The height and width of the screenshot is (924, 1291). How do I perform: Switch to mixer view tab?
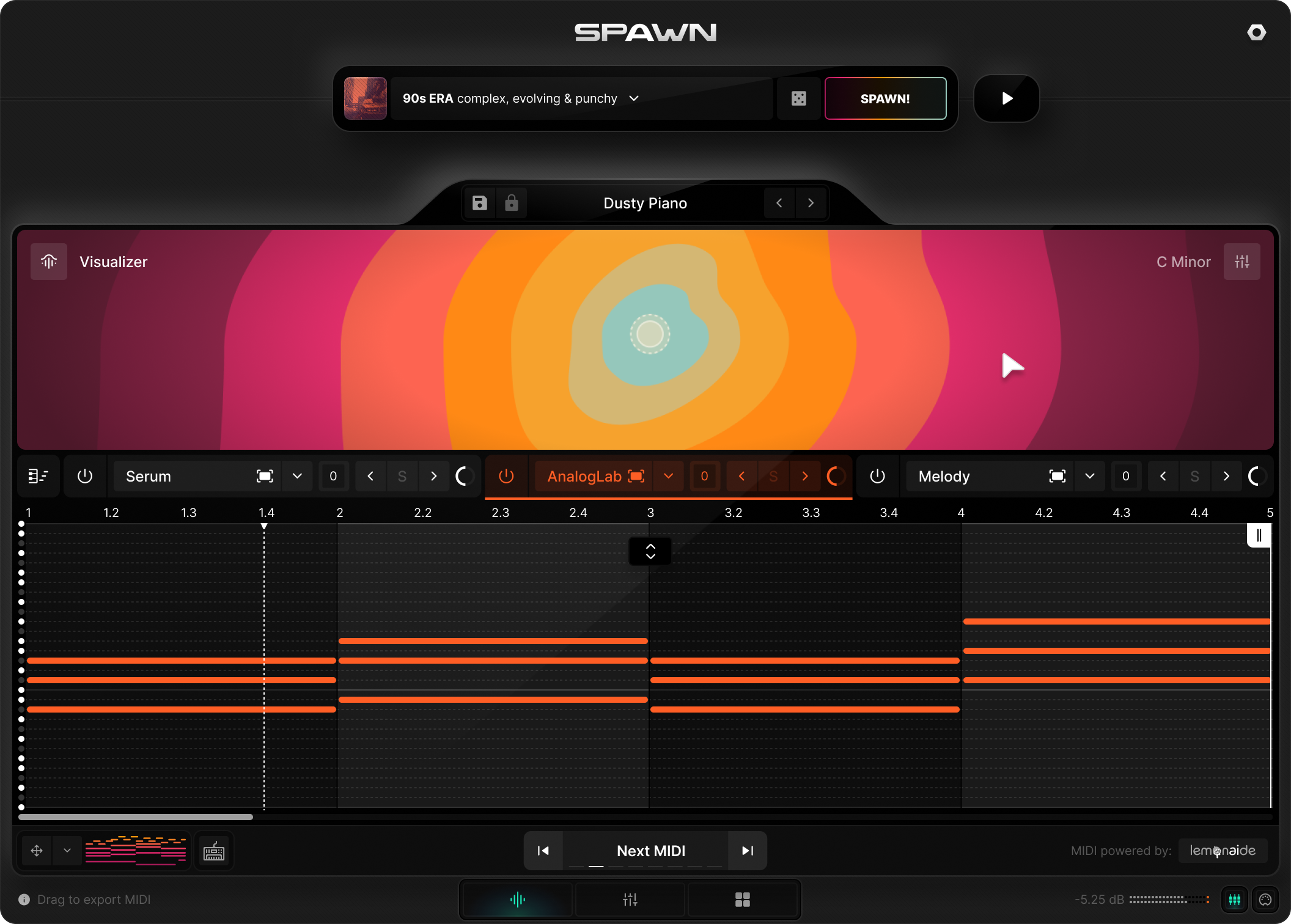pos(630,900)
